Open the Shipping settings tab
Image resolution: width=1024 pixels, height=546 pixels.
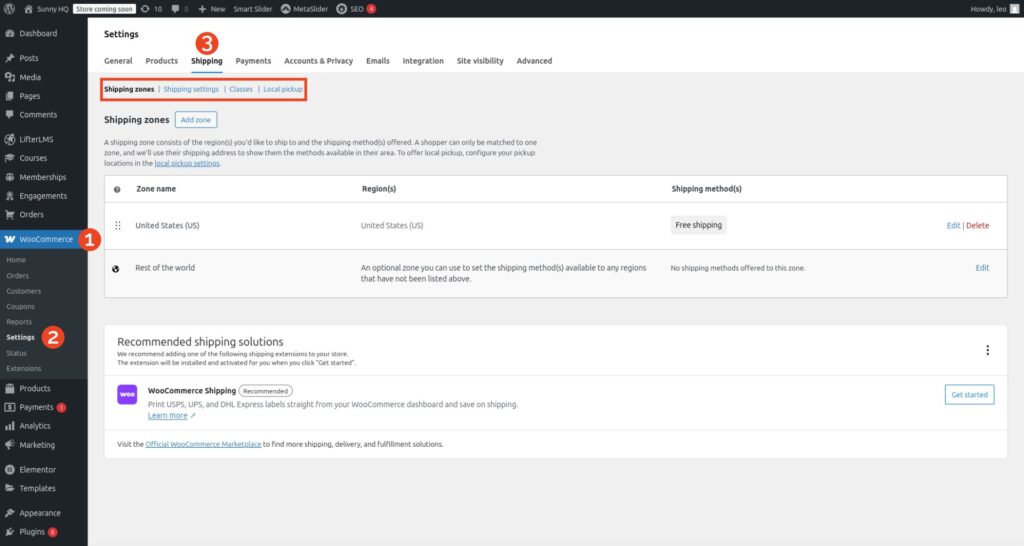tap(206, 61)
